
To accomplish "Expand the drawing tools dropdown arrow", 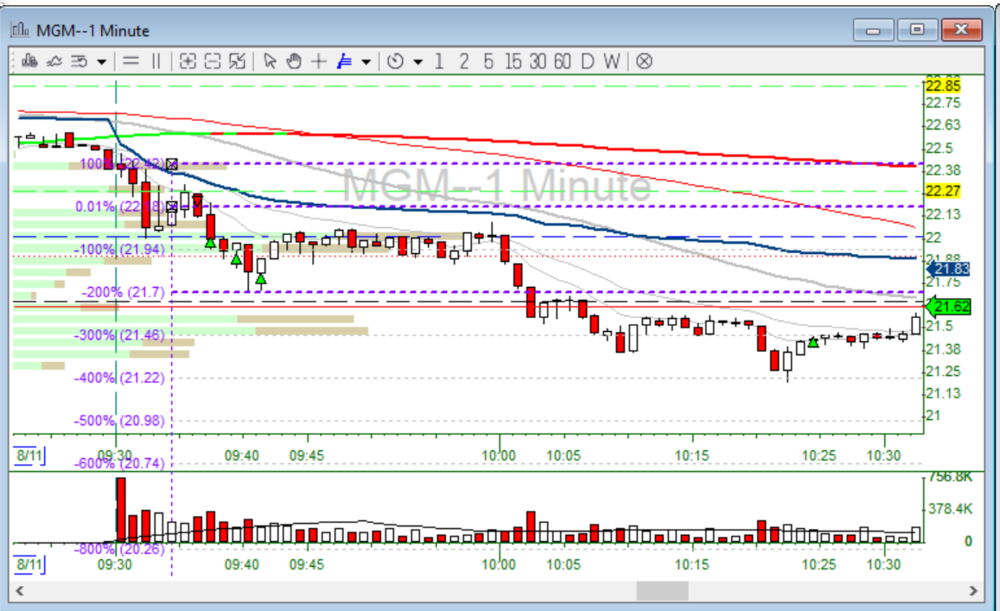I will [366, 62].
